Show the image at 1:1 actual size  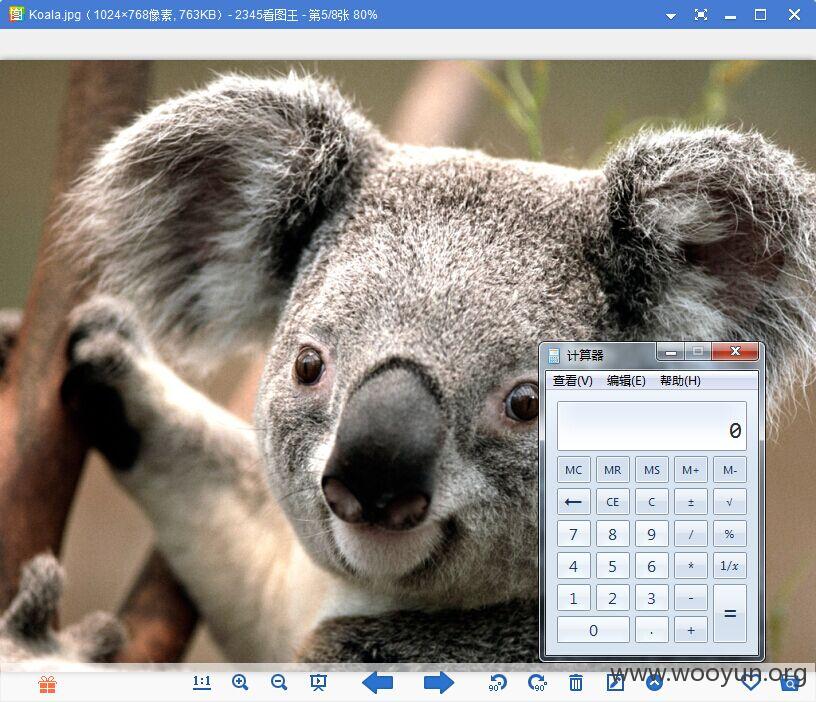(202, 682)
